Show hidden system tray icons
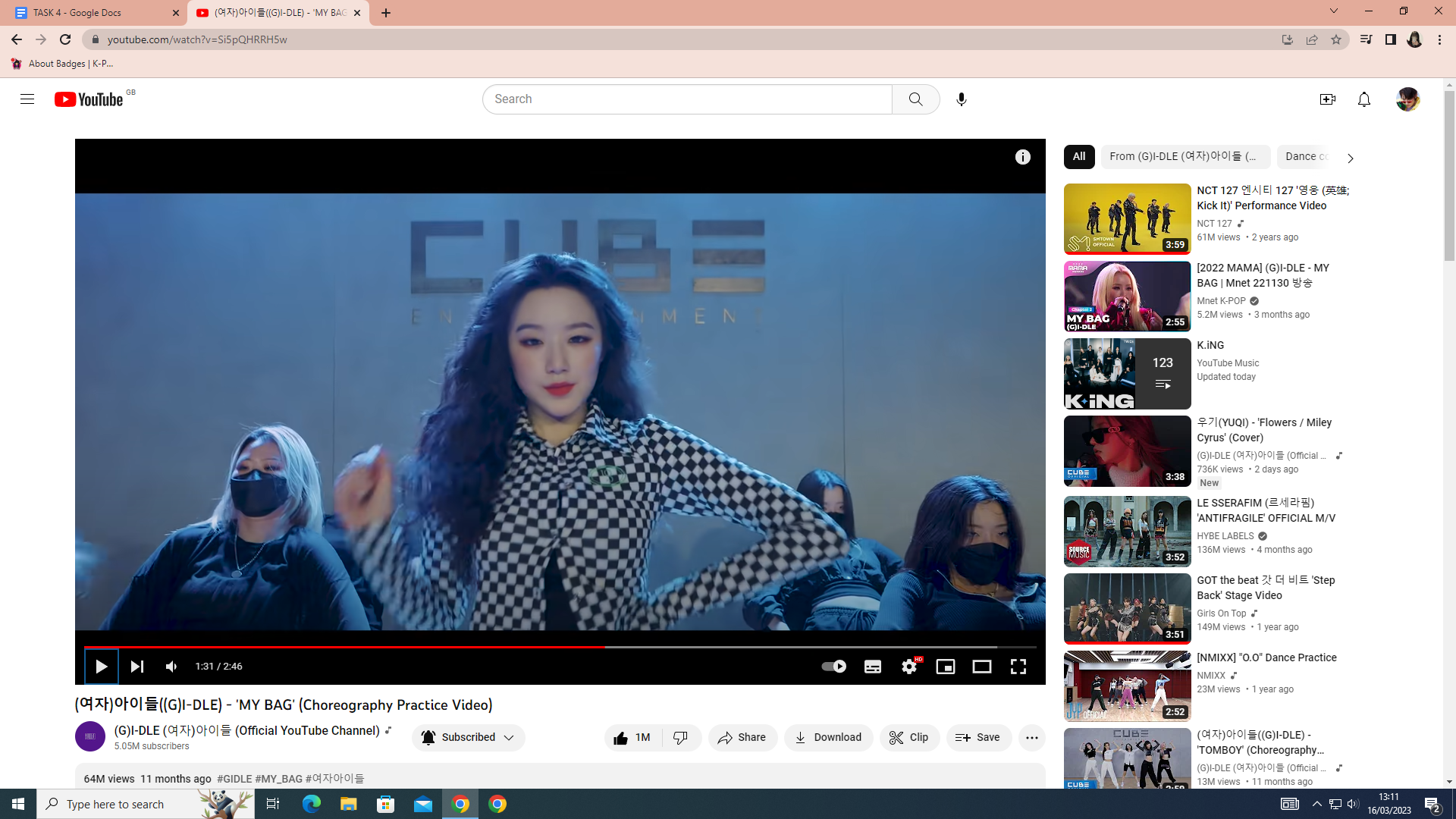Image resolution: width=1456 pixels, height=819 pixels. click(1316, 804)
